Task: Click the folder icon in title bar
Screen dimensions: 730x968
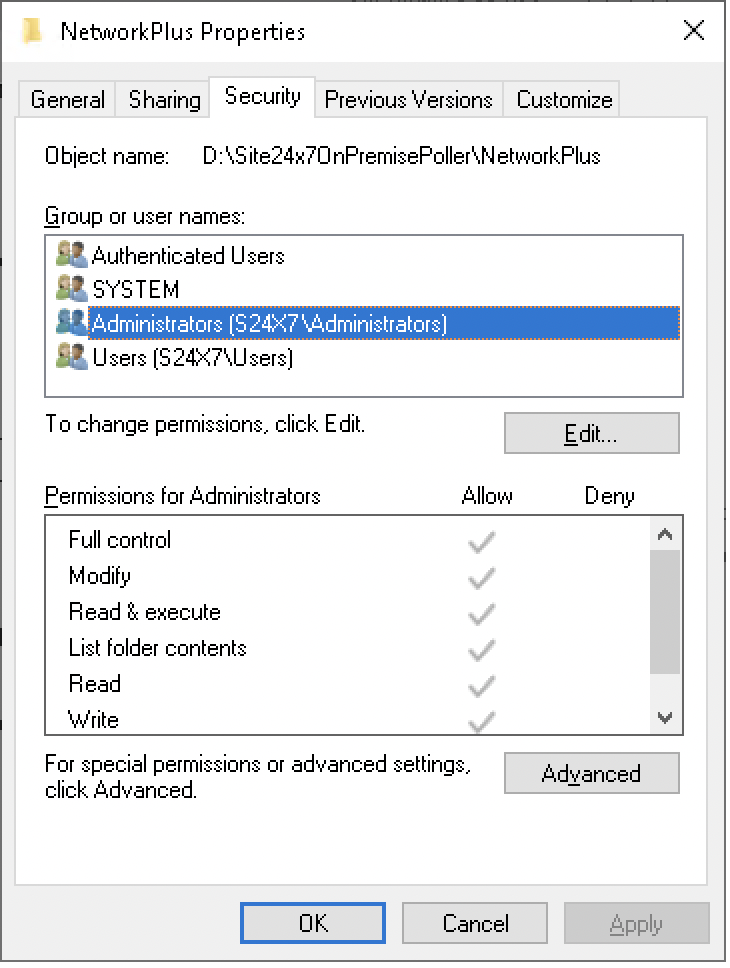Action: tap(34, 31)
